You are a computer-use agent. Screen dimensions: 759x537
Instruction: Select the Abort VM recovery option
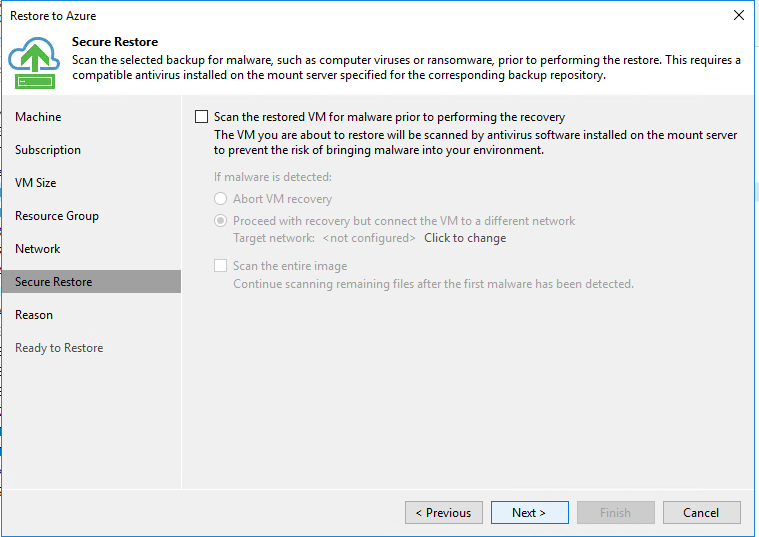coord(221,199)
